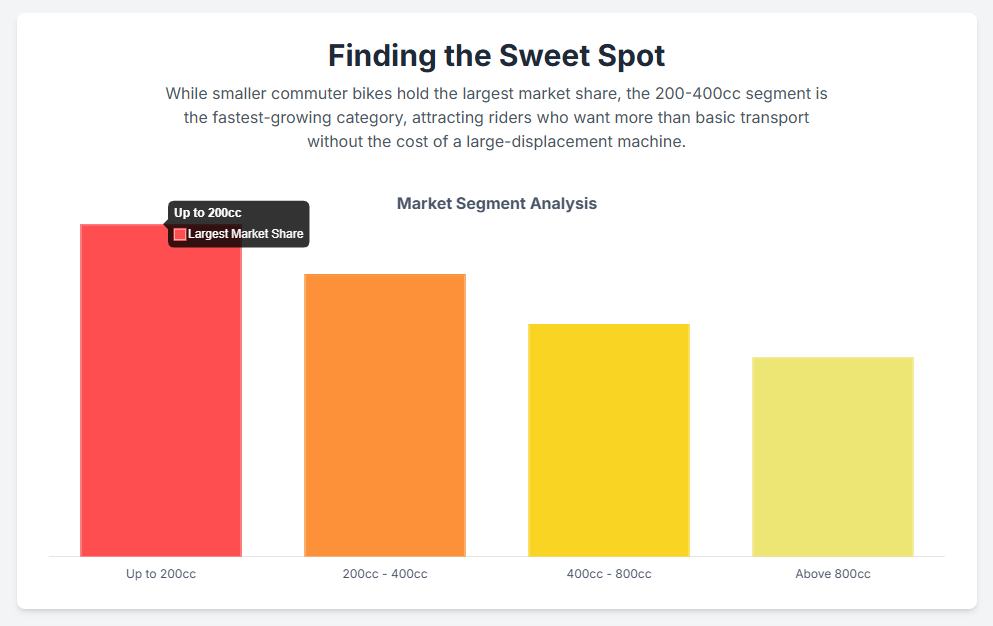993x626 pixels.
Task: Click the 200cc - 400cc axis label
Action: point(385,574)
